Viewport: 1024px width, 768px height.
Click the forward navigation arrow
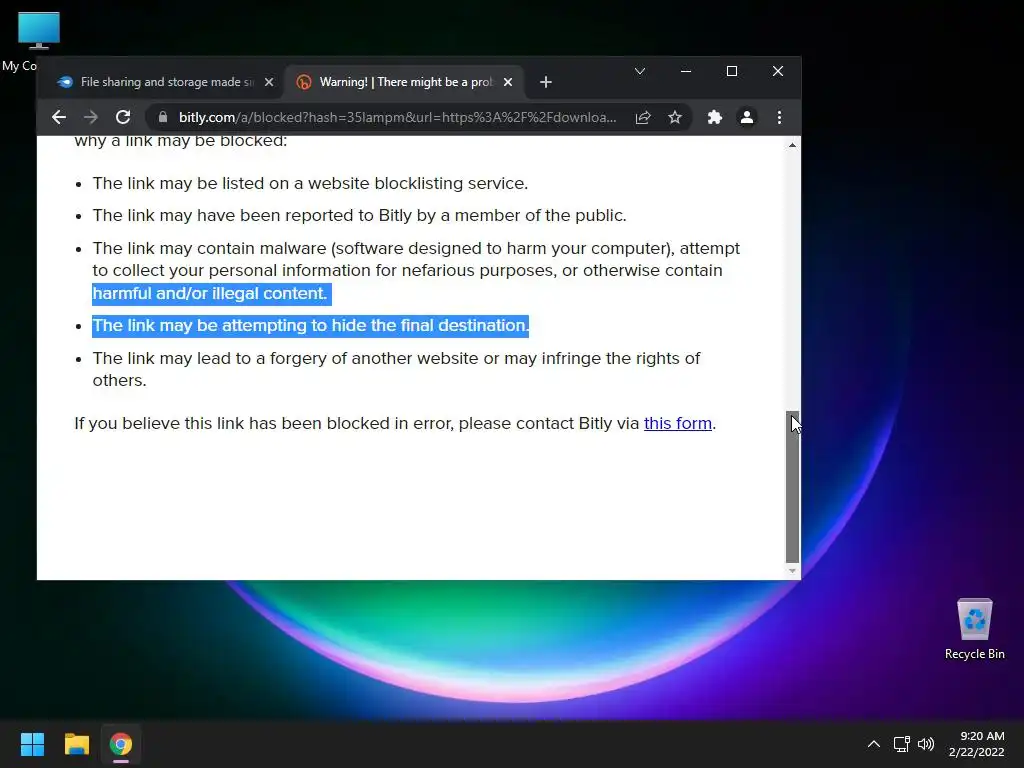[x=91, y=118]
